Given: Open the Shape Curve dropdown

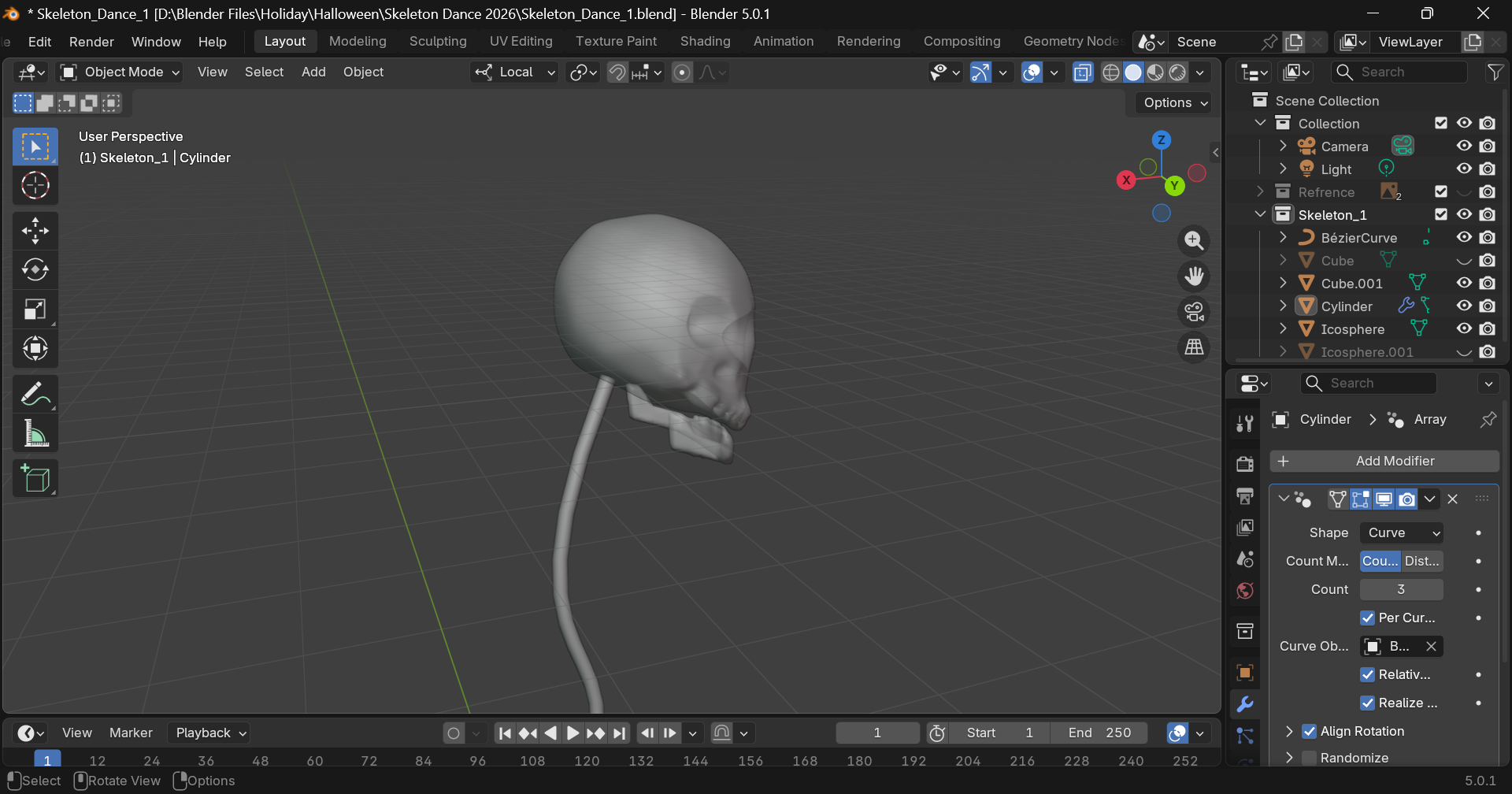Looking at the screenshot, I should pyautogui.click(x=1402, y=533).
